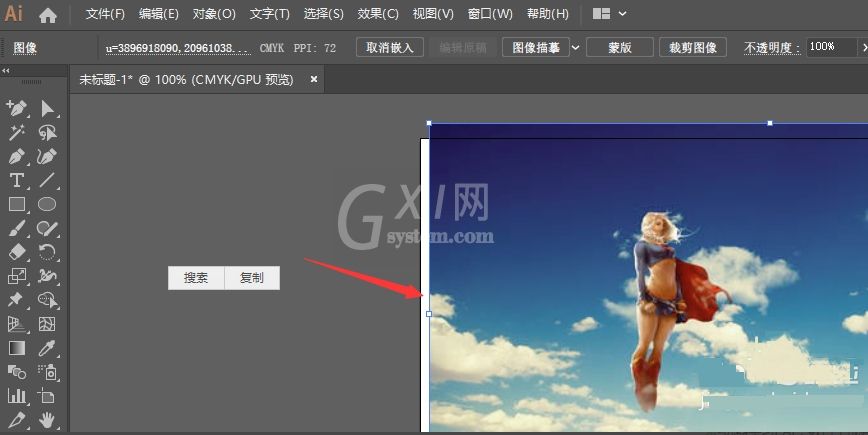This screenshot has height=435, width=868.
Task: Select the Blend tool
Action: (x=17, y=372)
